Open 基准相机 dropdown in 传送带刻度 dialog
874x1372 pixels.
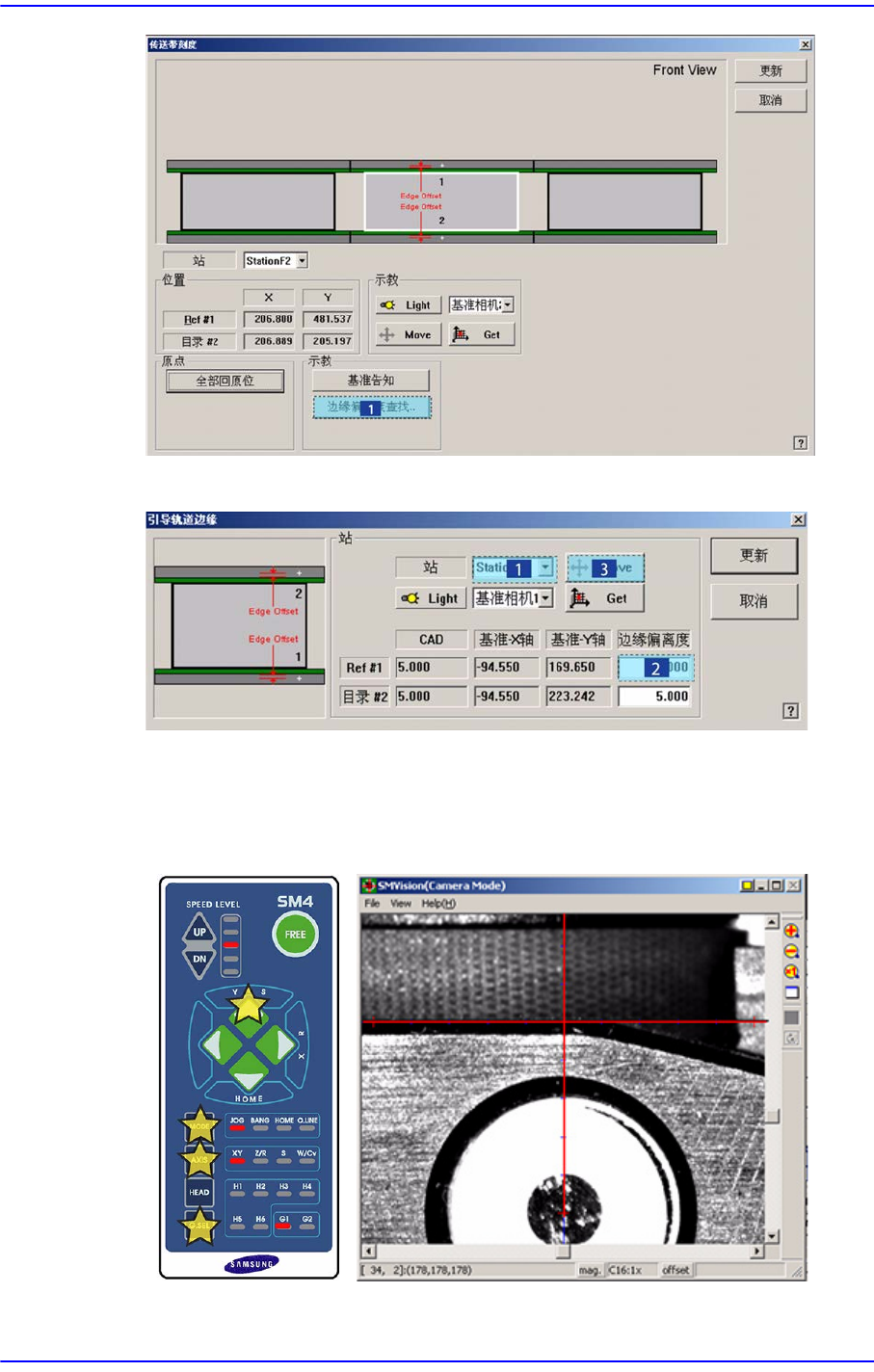[508, 305]
